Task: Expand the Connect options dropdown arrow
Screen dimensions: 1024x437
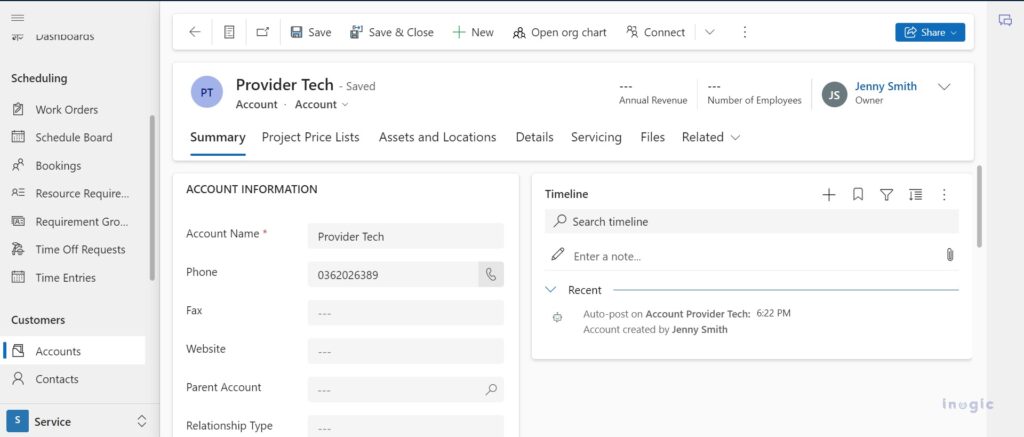Action: coord(709,32)
